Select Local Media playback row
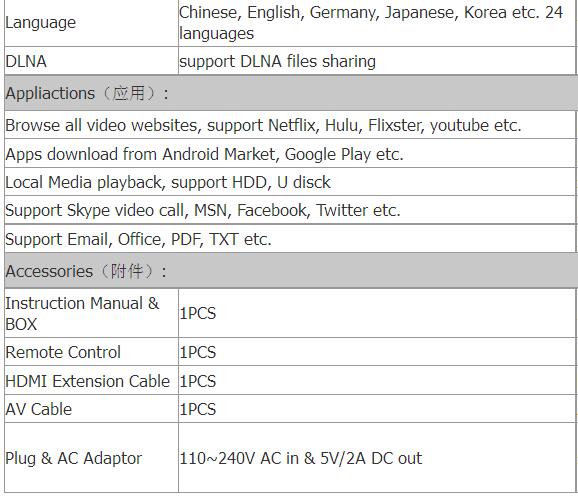The height and width of the screenshot is (498, 578). pyautogui.click(x=290, y=182)
